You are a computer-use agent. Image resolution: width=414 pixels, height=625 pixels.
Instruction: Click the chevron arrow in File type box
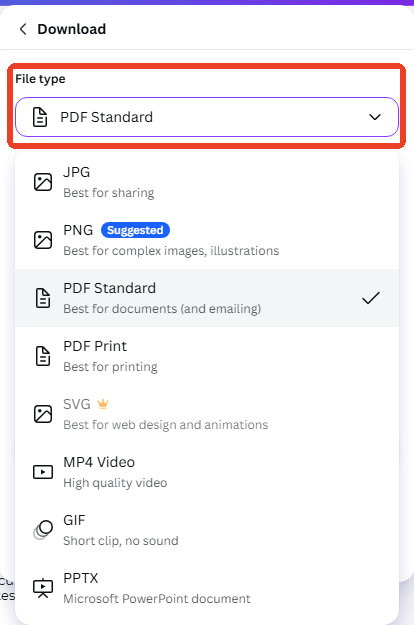pos(375,117)
